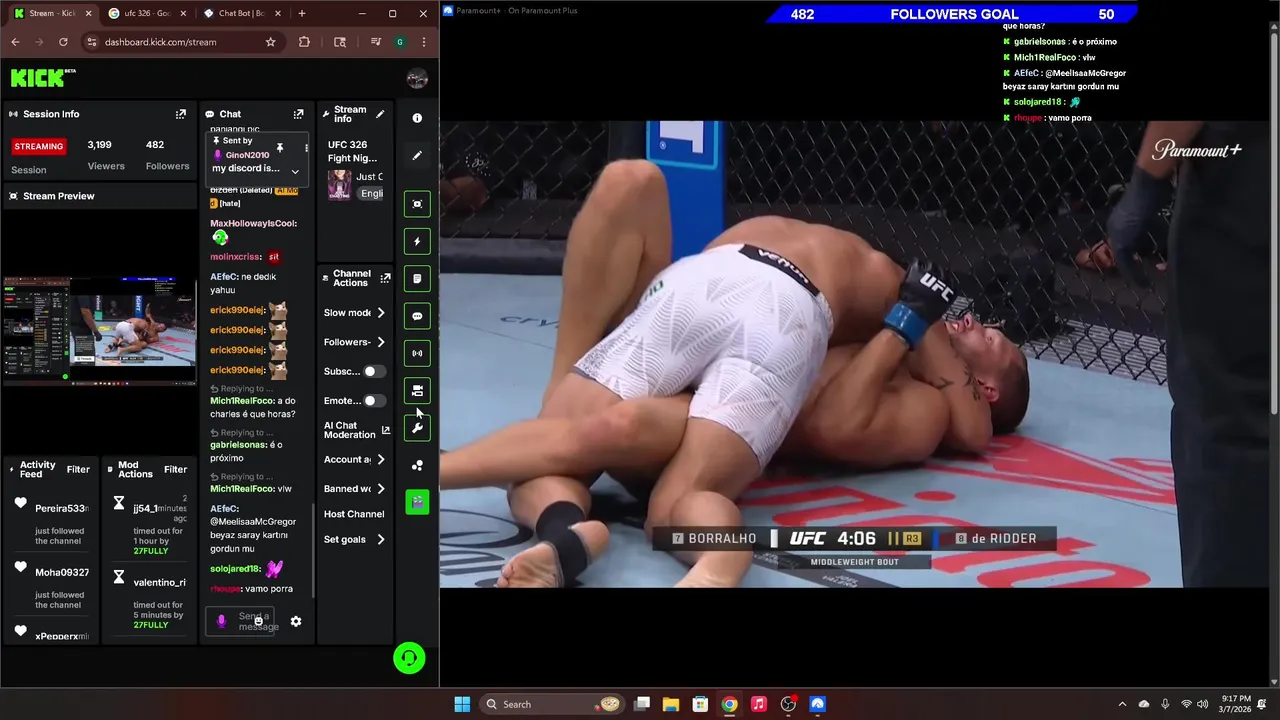Toggle the Emotes-only chat switch
This screenshot has height=720, width=1280.
(374, 401)
